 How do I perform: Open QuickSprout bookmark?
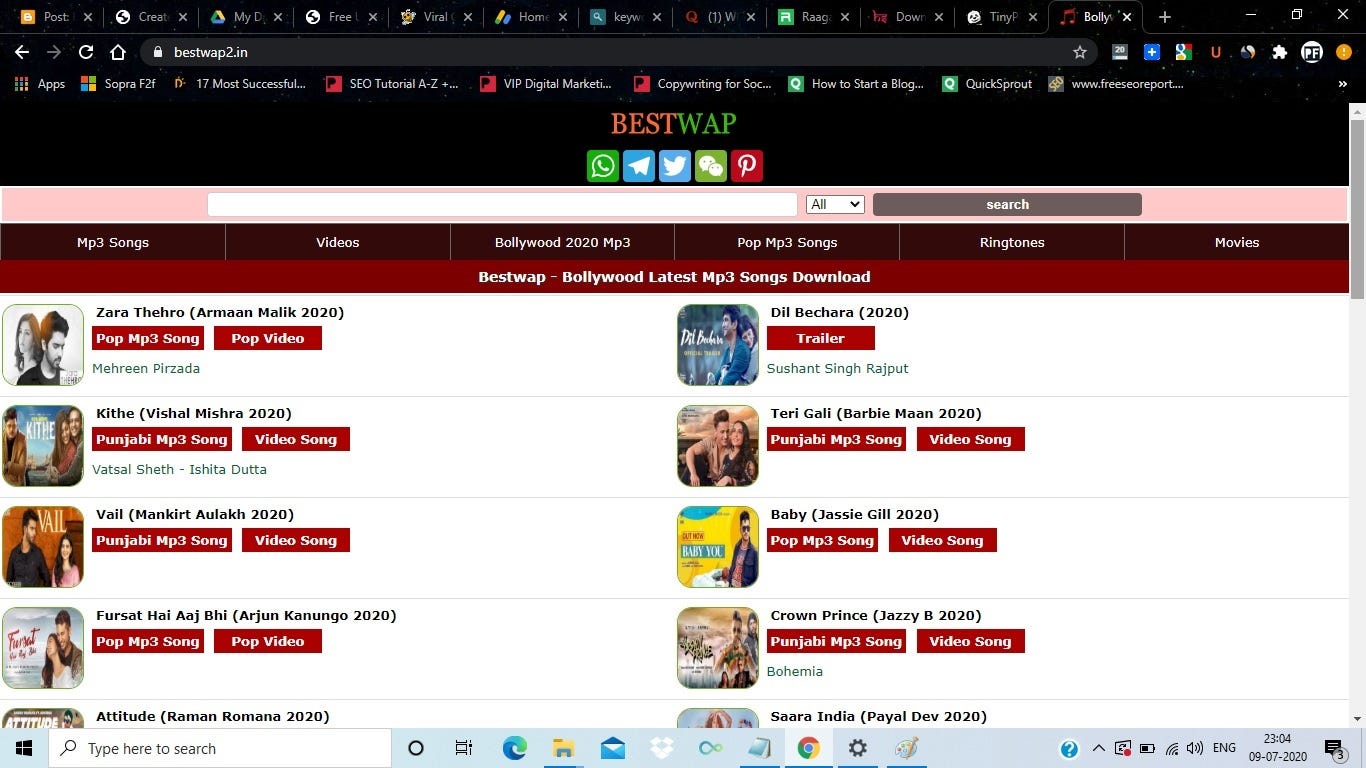pyautogui.click(x=987, y=84)
